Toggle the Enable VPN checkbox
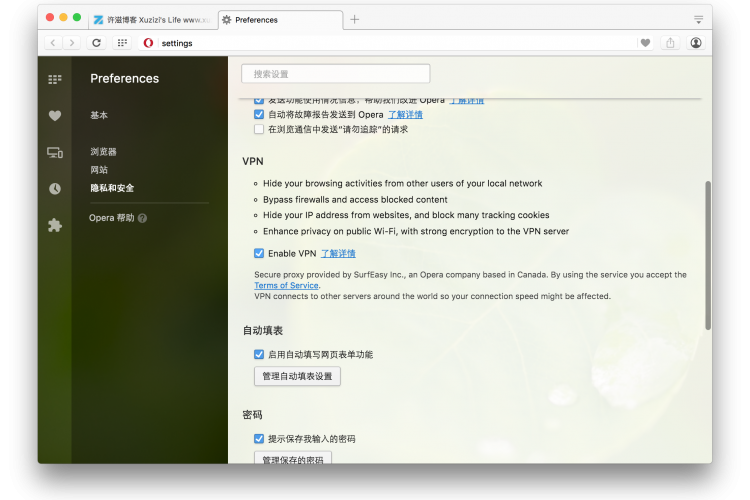 tap(259, 253)
